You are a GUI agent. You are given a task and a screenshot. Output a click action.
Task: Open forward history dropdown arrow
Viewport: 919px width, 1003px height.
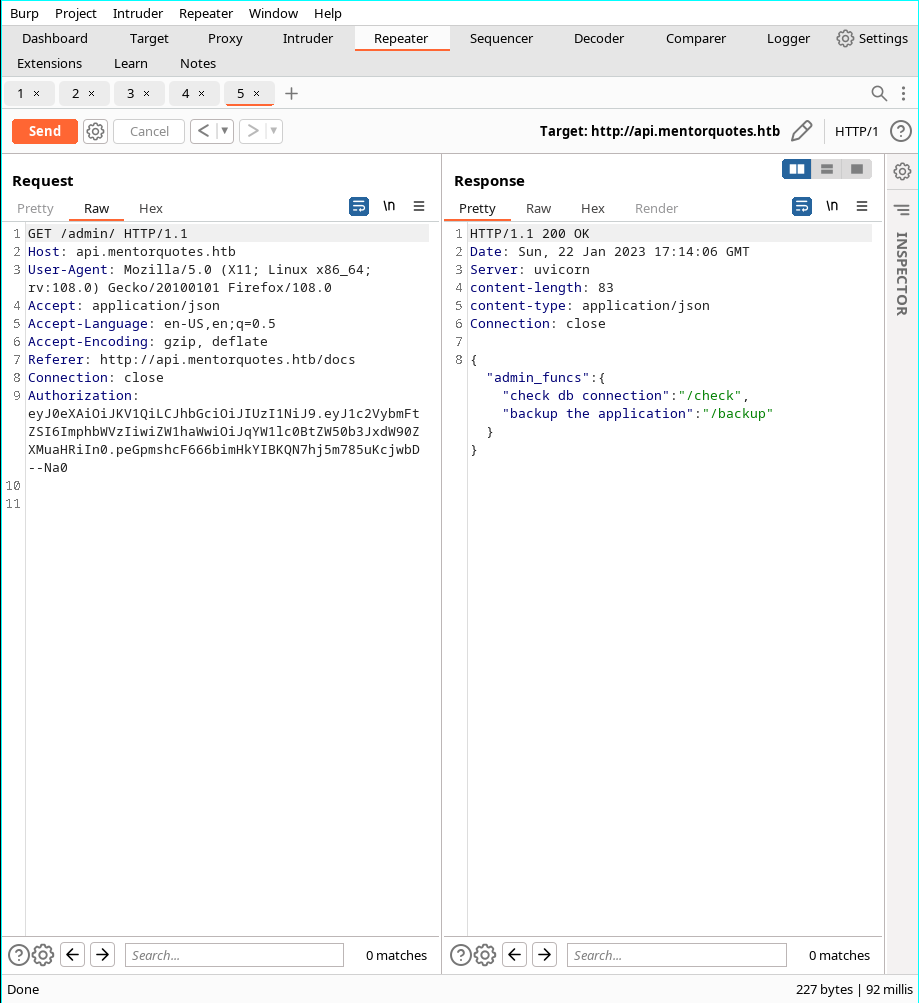click(x=274, y=131)
